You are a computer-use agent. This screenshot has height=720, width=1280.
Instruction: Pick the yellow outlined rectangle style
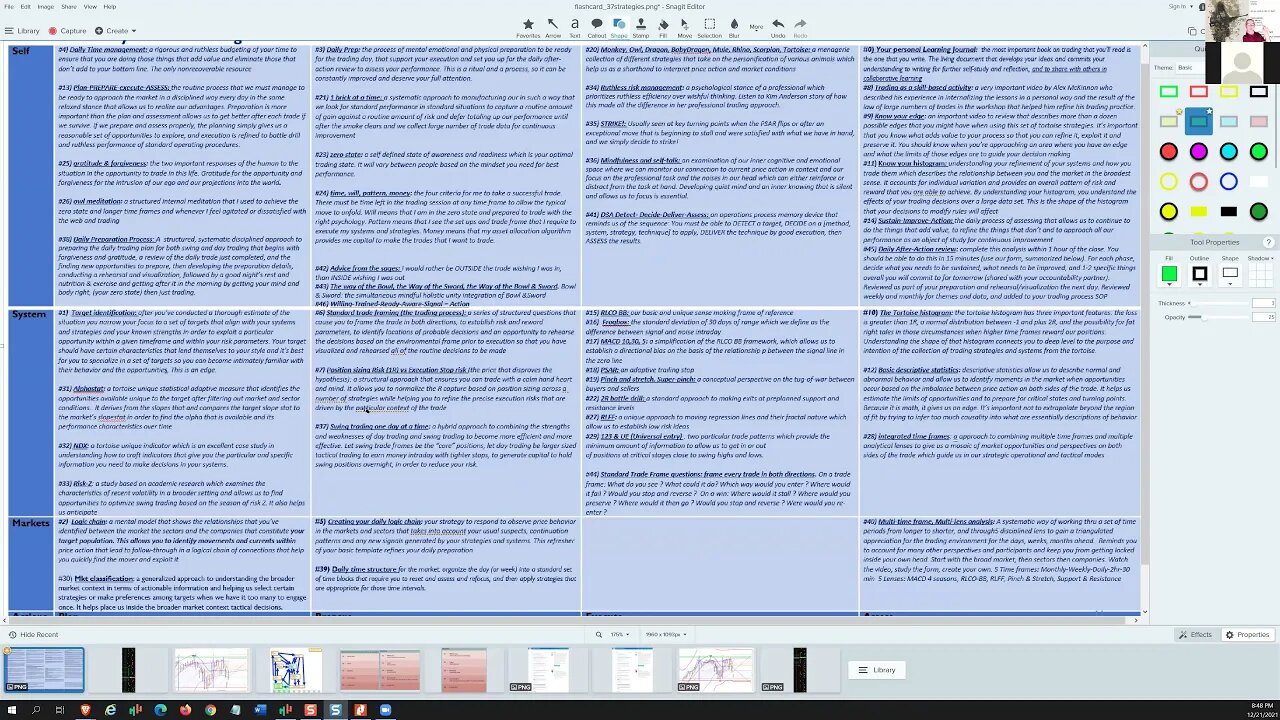click(1229, 92)
